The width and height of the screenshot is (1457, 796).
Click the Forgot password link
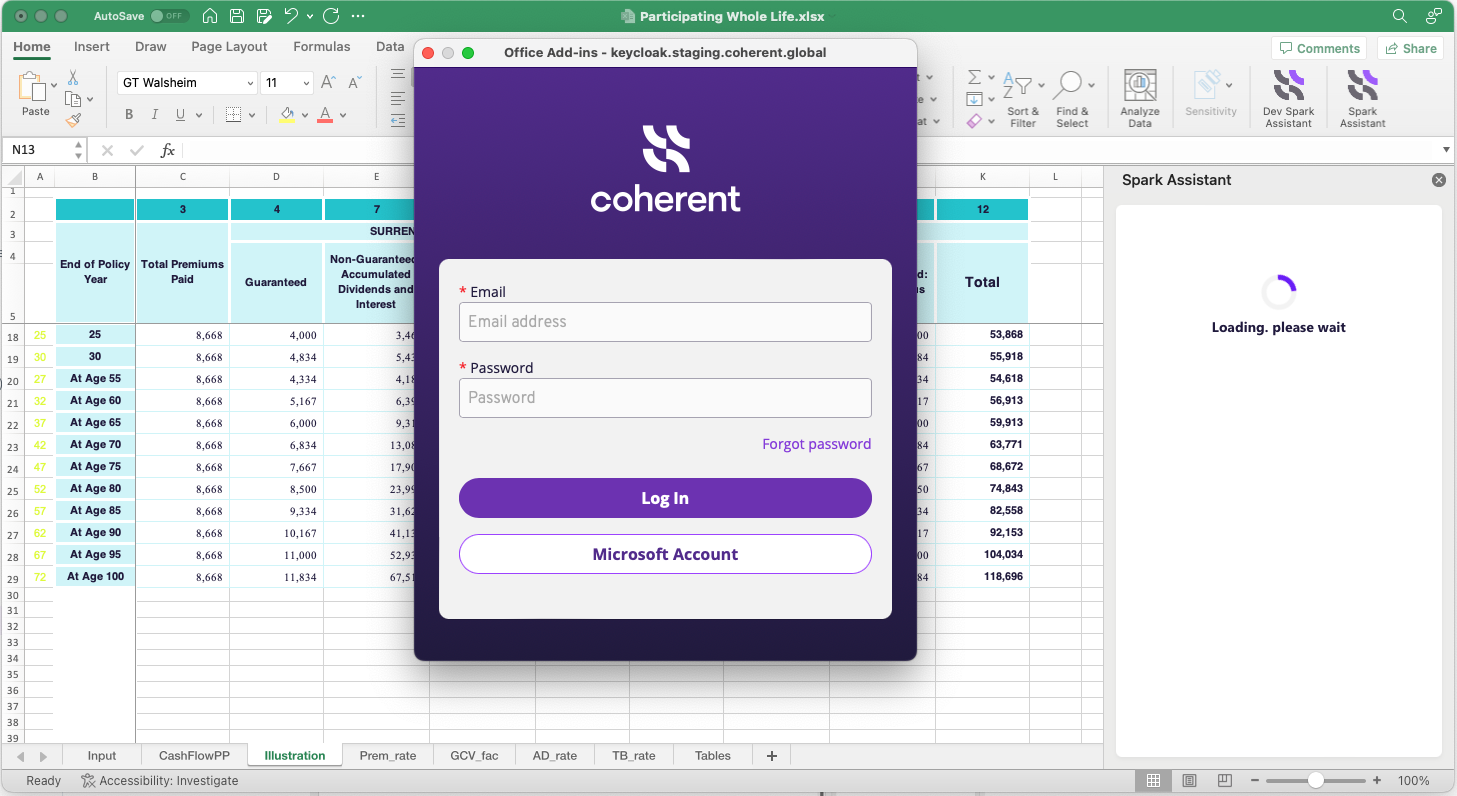click(816, 444)
